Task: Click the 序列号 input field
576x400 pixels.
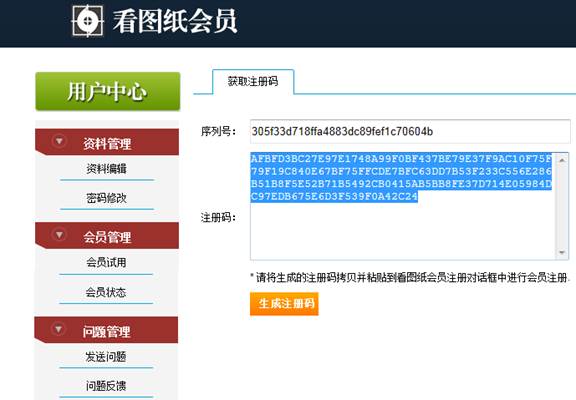Action: tap(410, 131)
